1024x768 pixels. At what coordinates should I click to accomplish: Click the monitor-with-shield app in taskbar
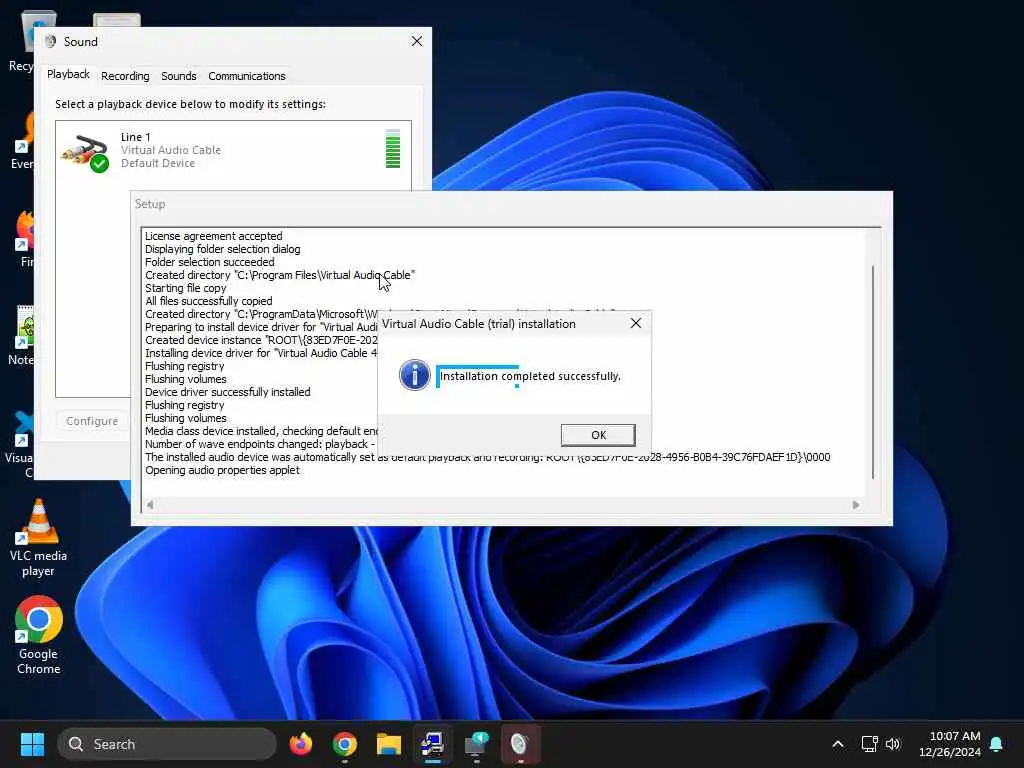tap(476, 744)
